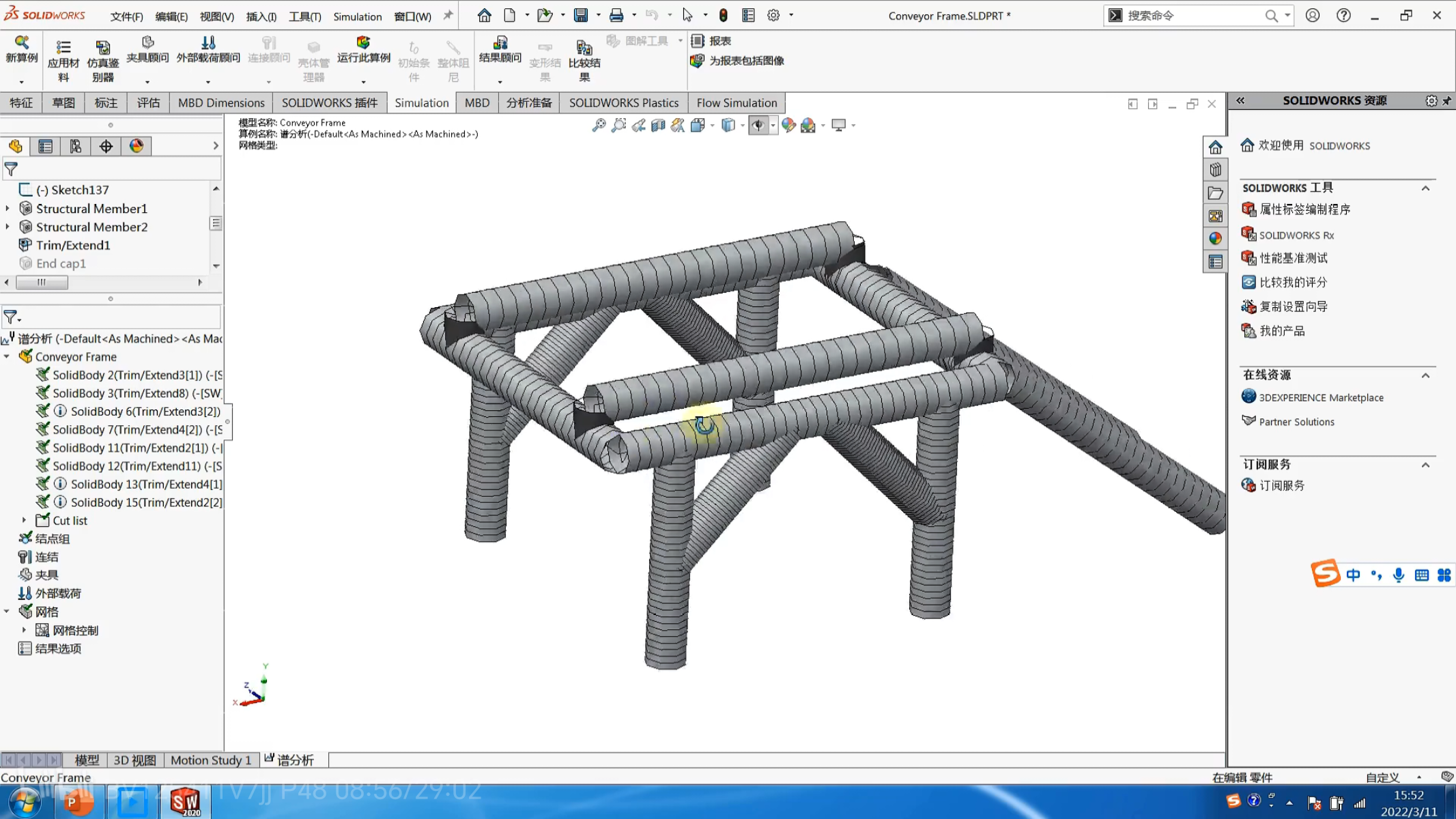Open the File Explorer folder icon in task pane
The width and height of the screenshot is (1456, 819).
[x=1215, y=193]
